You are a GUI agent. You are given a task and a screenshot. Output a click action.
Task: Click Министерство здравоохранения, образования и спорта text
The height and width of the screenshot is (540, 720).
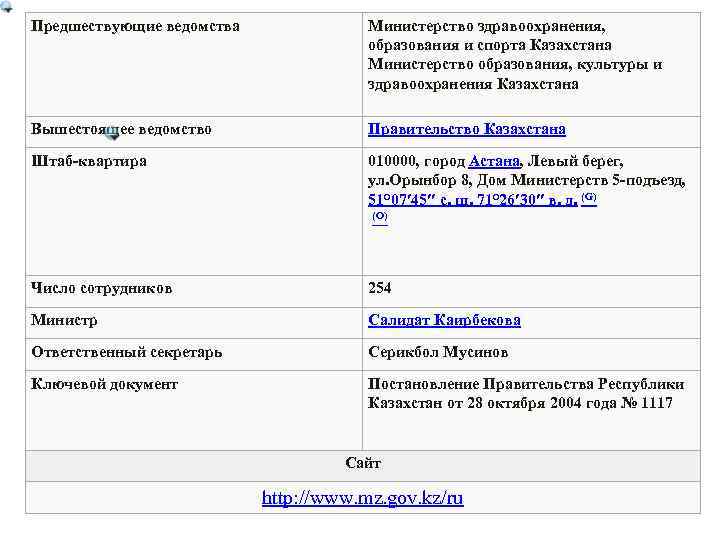click(489, 36)
